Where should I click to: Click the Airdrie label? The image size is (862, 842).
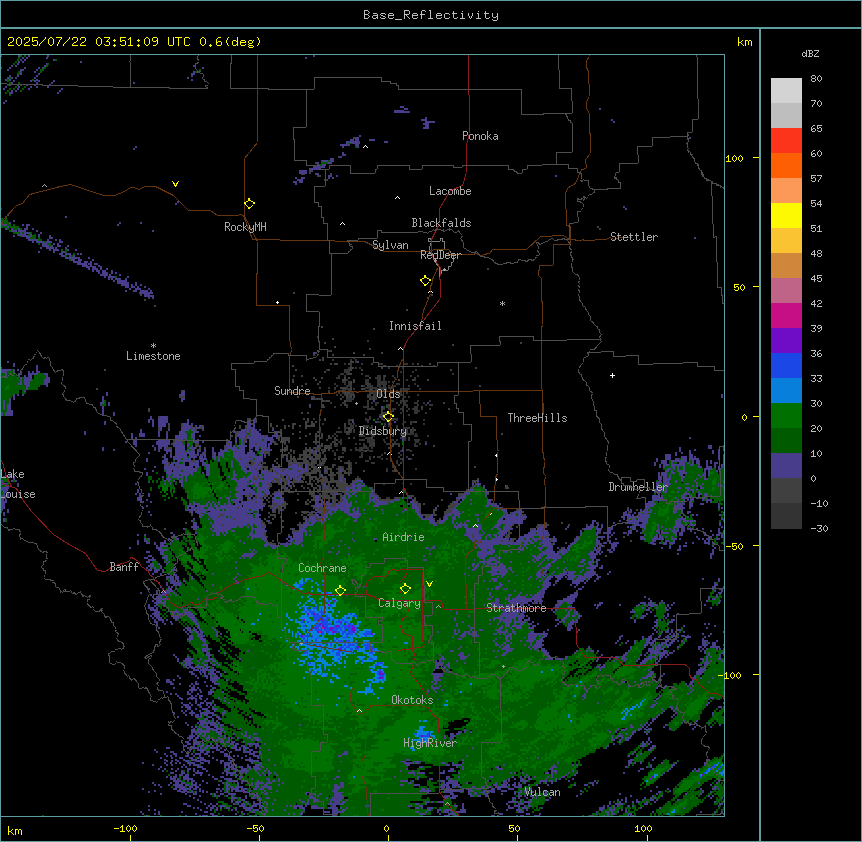(x=403, y=537)
